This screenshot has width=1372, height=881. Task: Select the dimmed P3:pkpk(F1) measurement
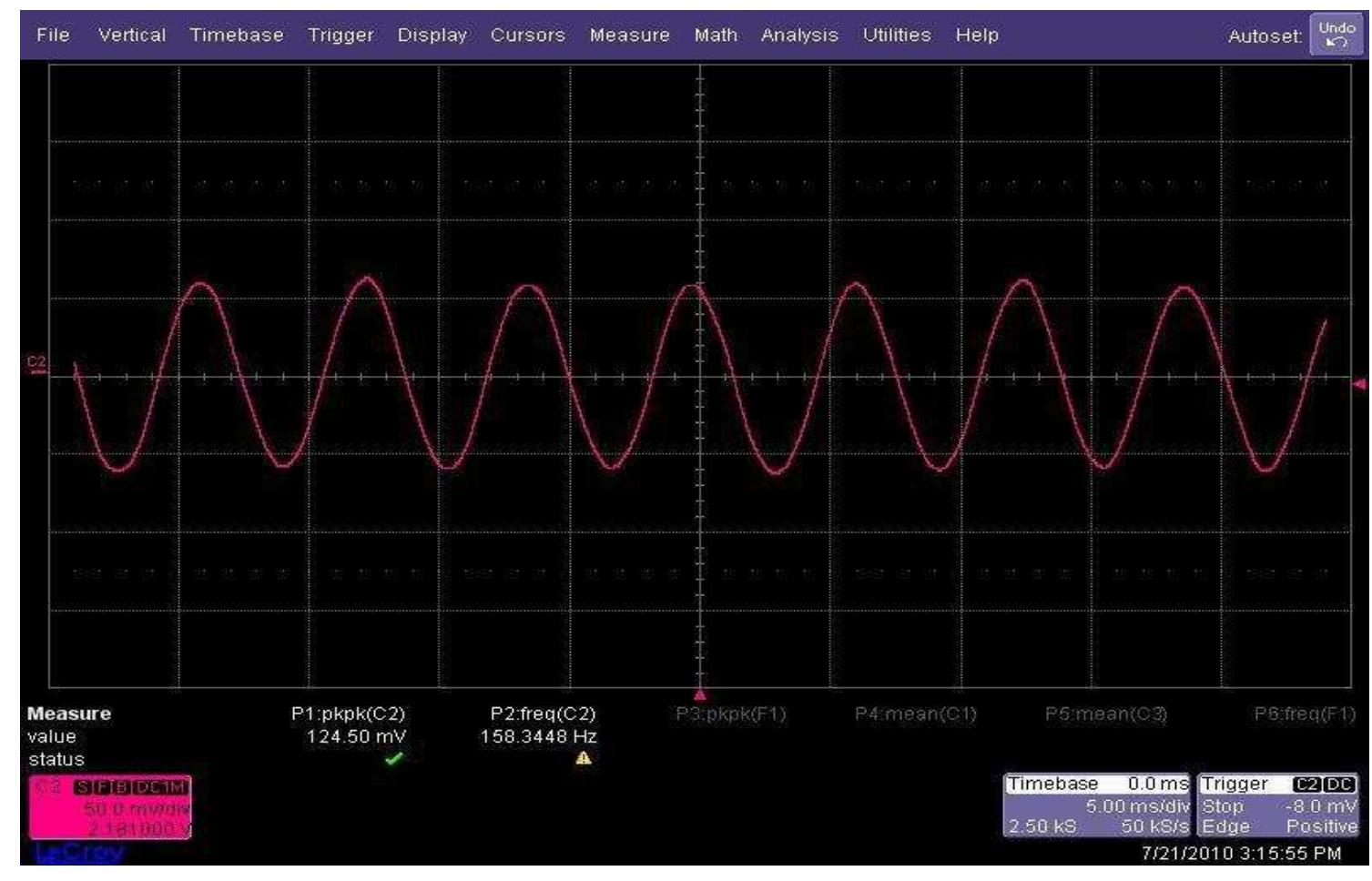coord(731,714)
